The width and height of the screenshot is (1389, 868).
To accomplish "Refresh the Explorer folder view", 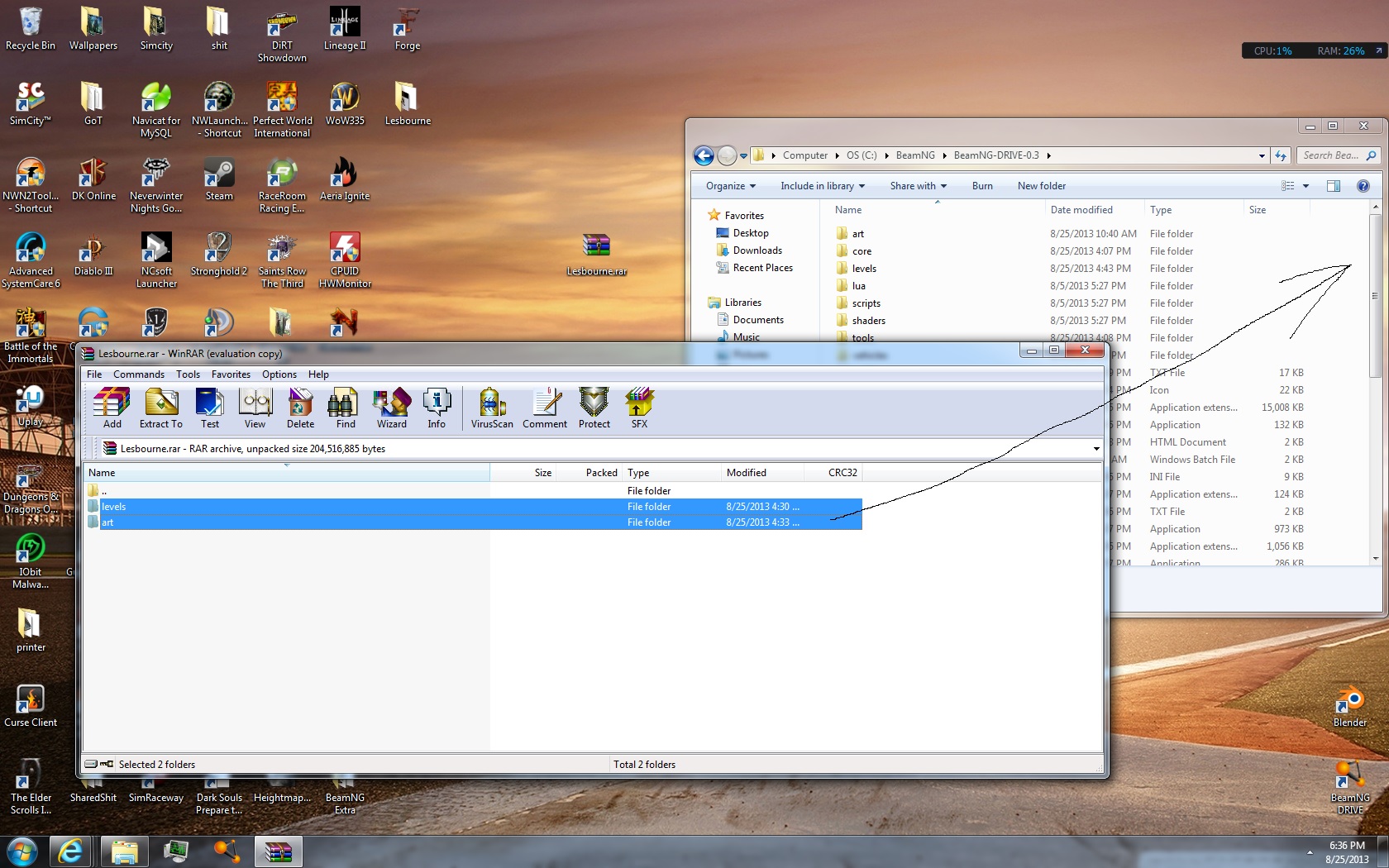I will point(1282,155).
